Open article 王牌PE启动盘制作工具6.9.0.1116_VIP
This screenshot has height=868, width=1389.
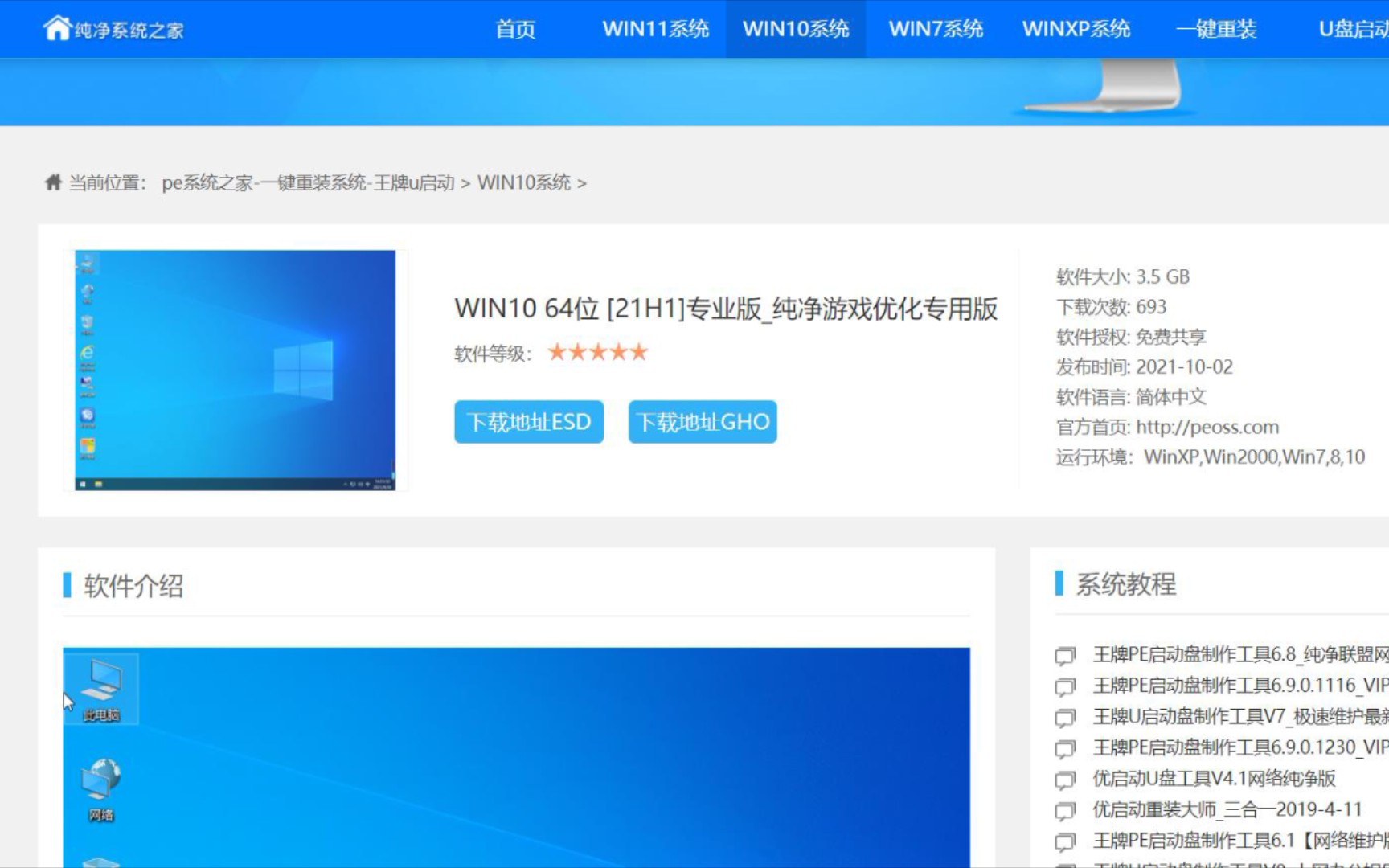pos(1230,686)
